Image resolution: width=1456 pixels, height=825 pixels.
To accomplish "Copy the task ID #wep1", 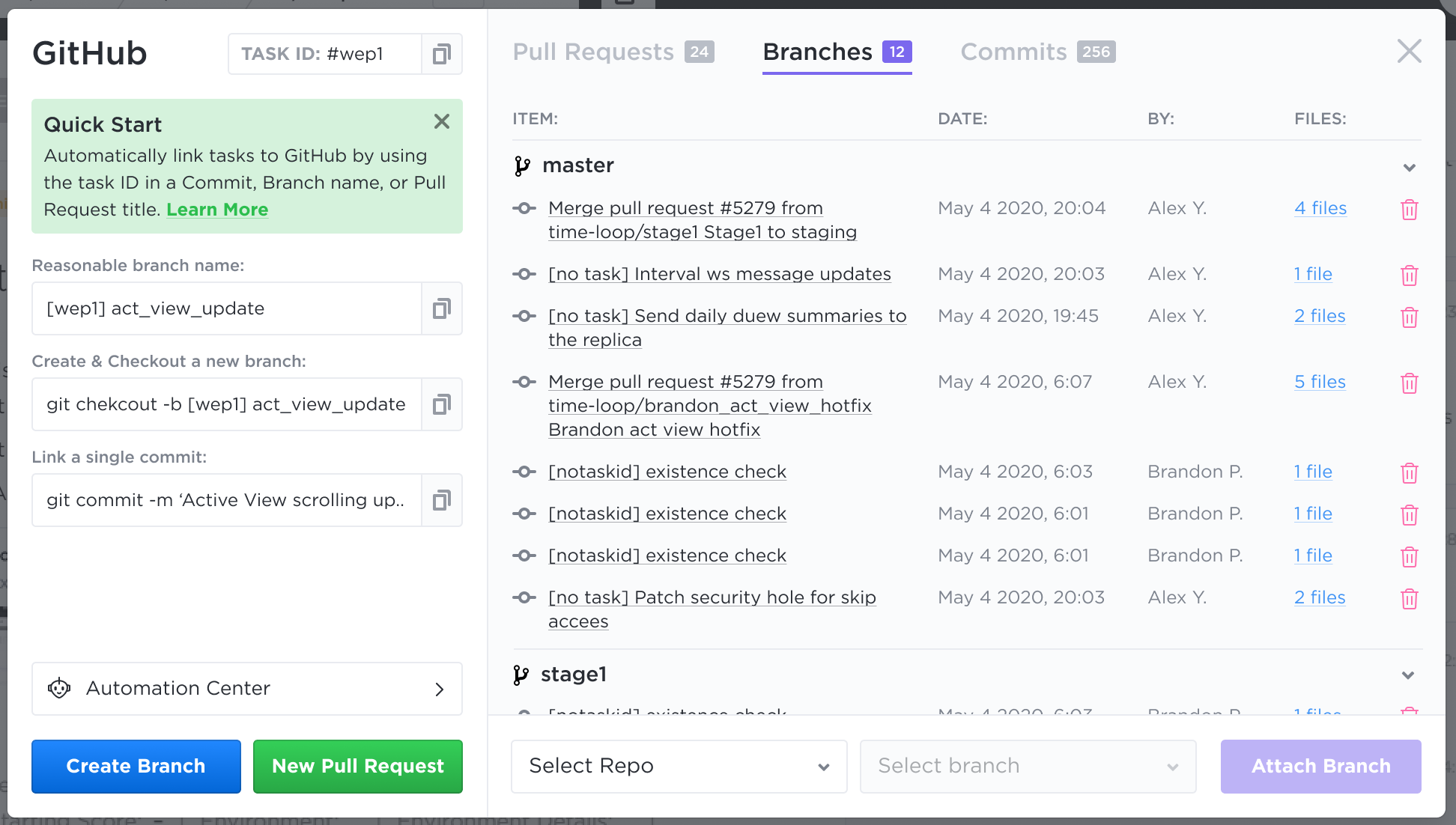I will 442,54.
